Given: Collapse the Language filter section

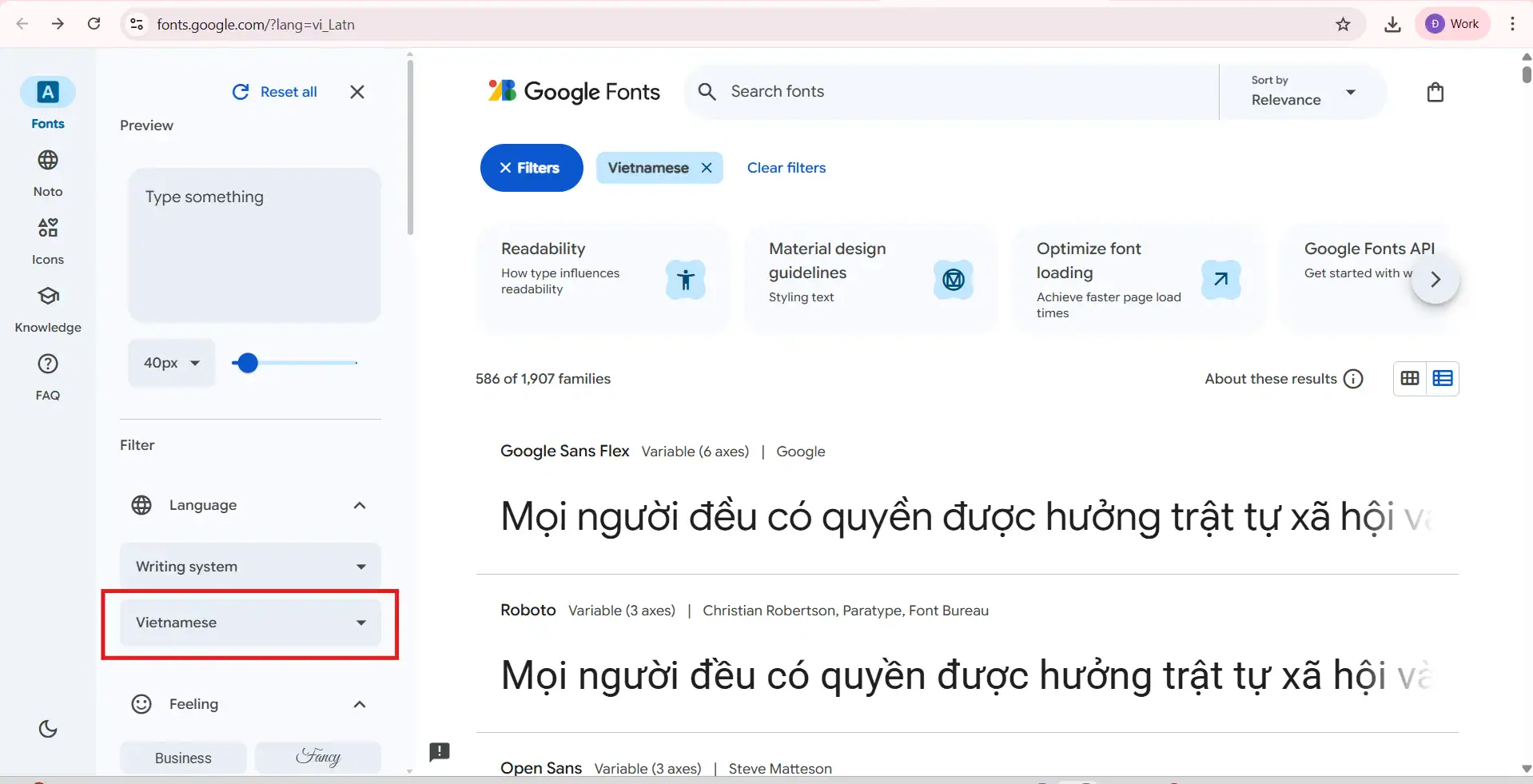Looking at the screenshot, I should point(360,505).
